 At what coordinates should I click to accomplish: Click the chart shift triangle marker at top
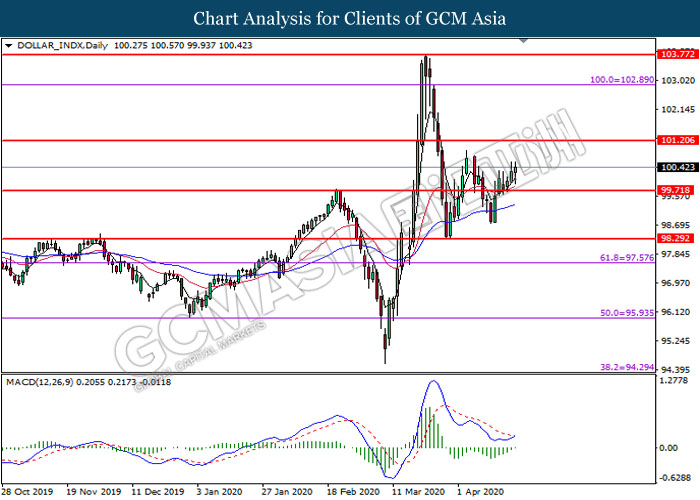[524, 41]
